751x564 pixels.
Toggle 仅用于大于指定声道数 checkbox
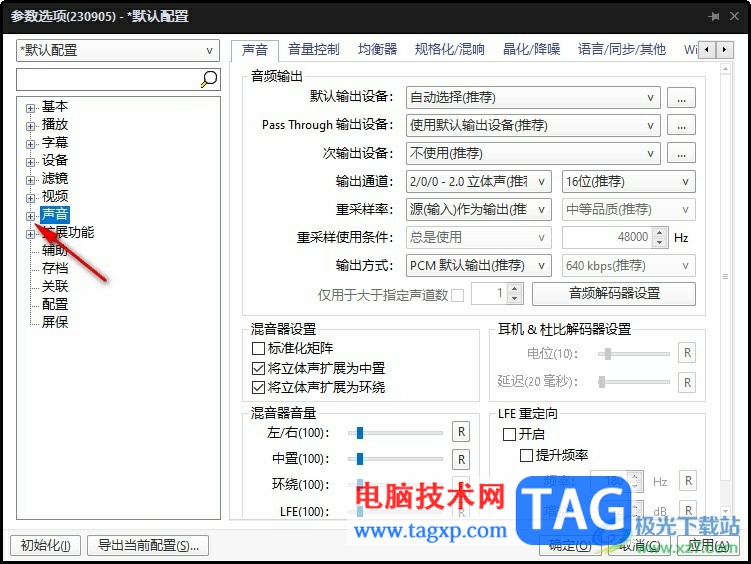pyautogui.click(x=458, y=295)
